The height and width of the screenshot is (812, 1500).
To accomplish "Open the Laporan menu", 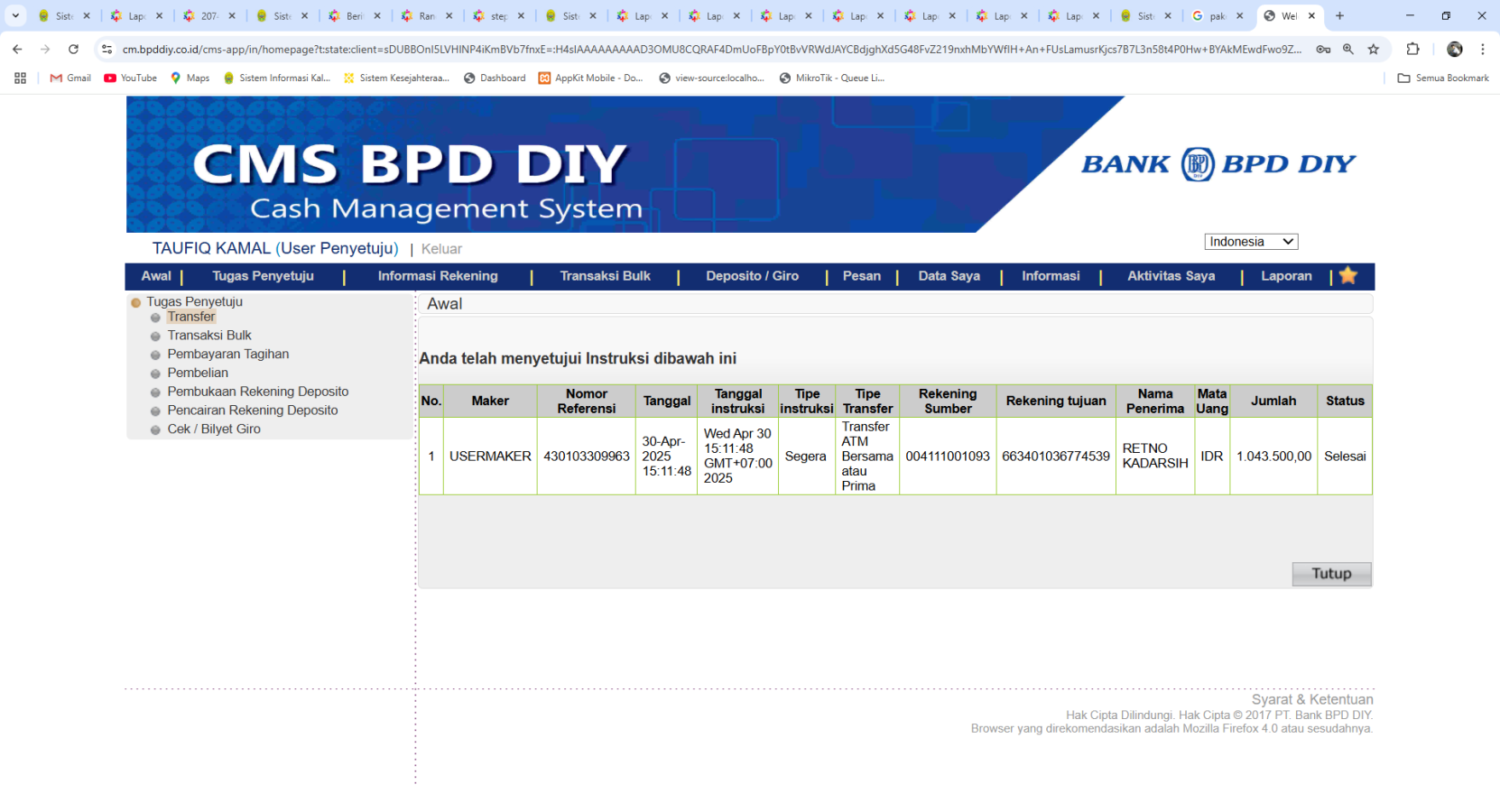I will point(1286,276).
